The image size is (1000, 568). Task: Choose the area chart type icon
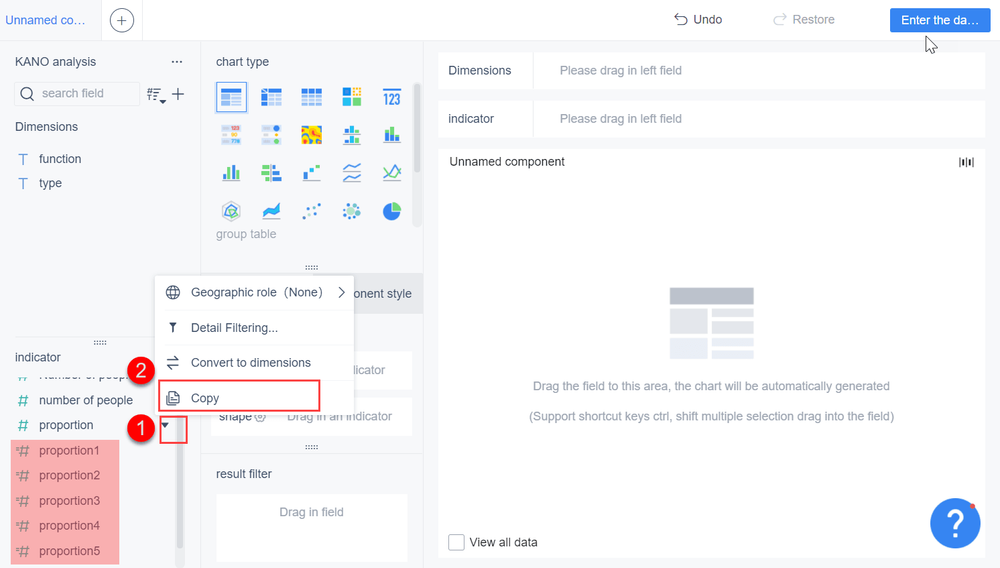tap(272, 212)
